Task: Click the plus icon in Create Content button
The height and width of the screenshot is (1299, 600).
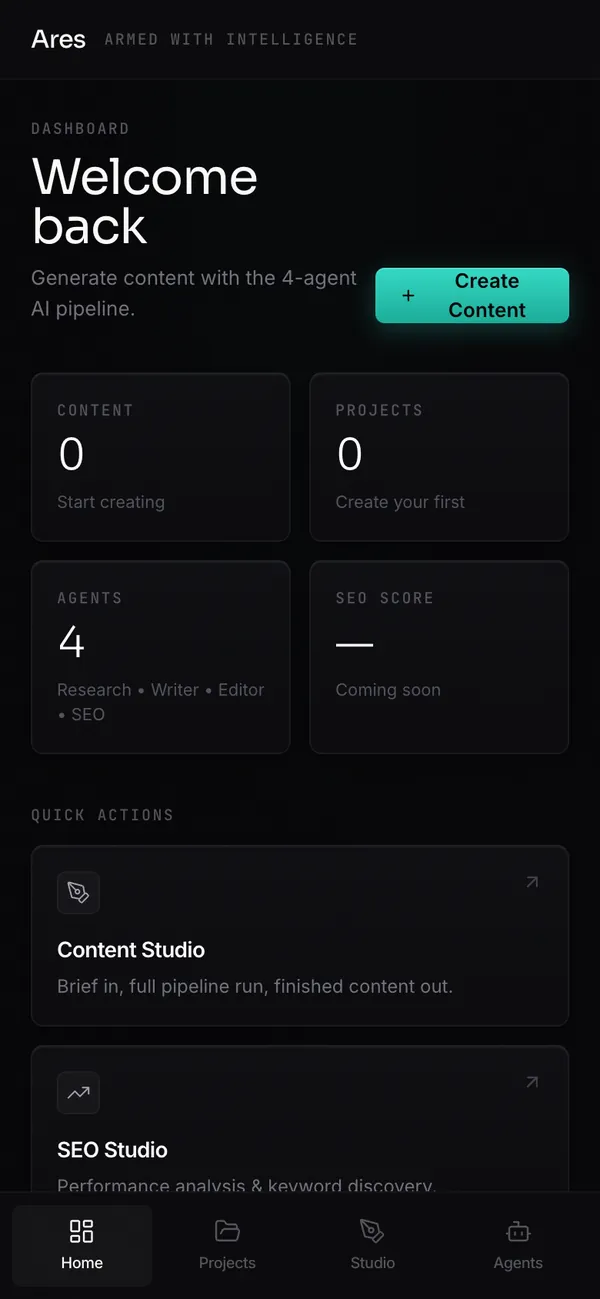Action: pyautogui.click(x=408, y=296)
